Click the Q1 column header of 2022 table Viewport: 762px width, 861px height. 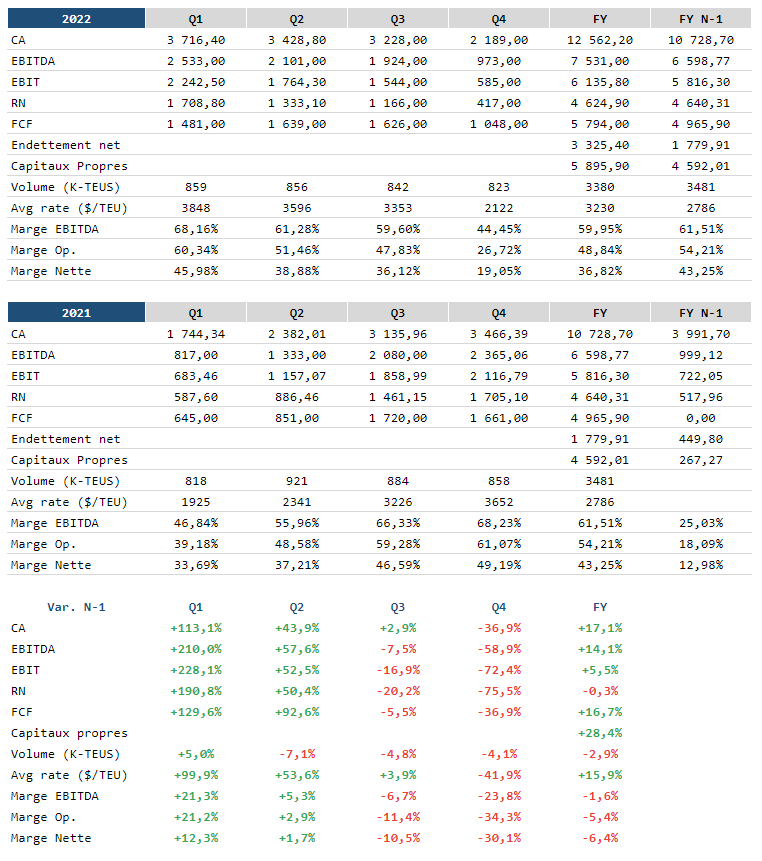click(196, 19)
